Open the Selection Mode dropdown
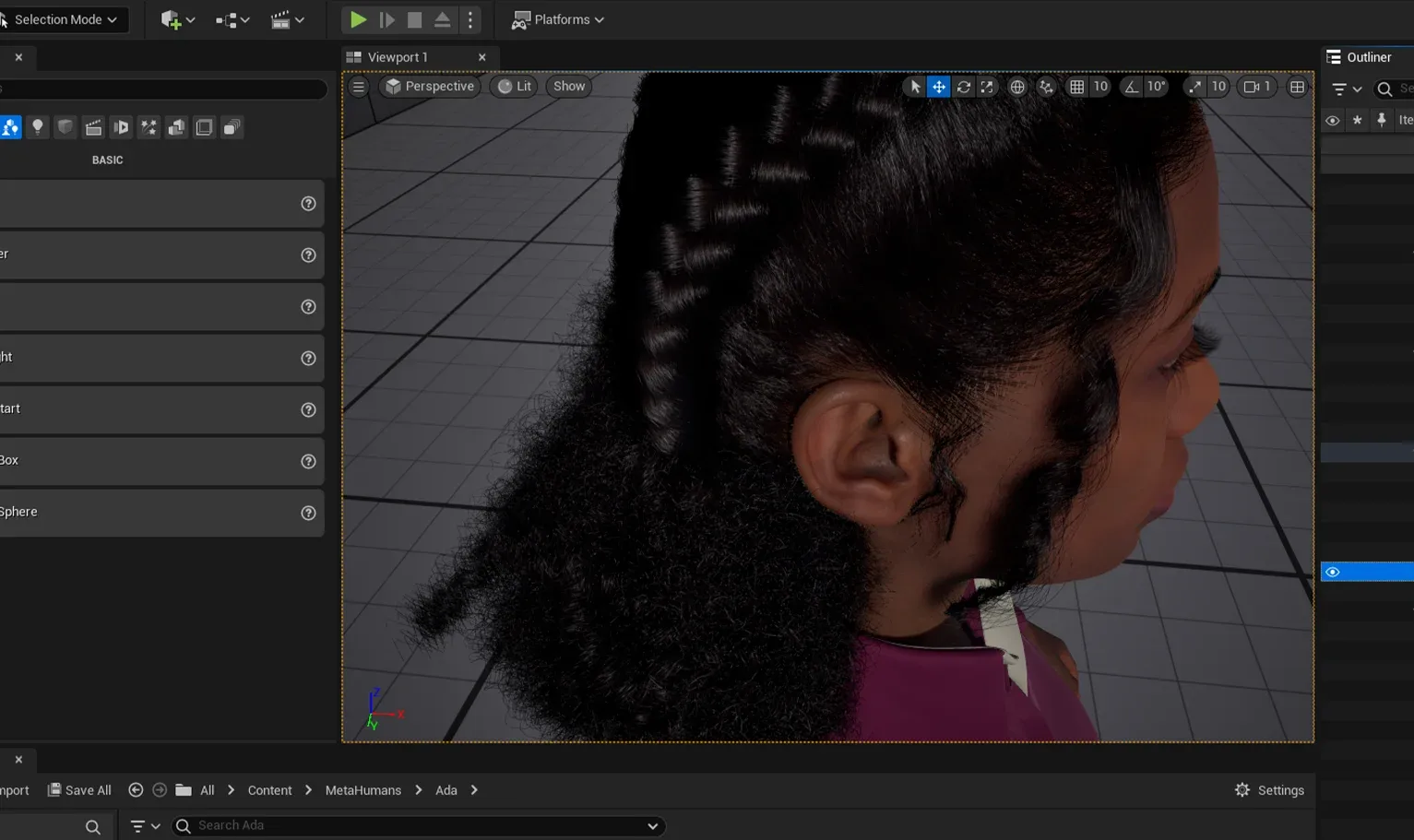The image size is (1414, 840). [63, 19]
